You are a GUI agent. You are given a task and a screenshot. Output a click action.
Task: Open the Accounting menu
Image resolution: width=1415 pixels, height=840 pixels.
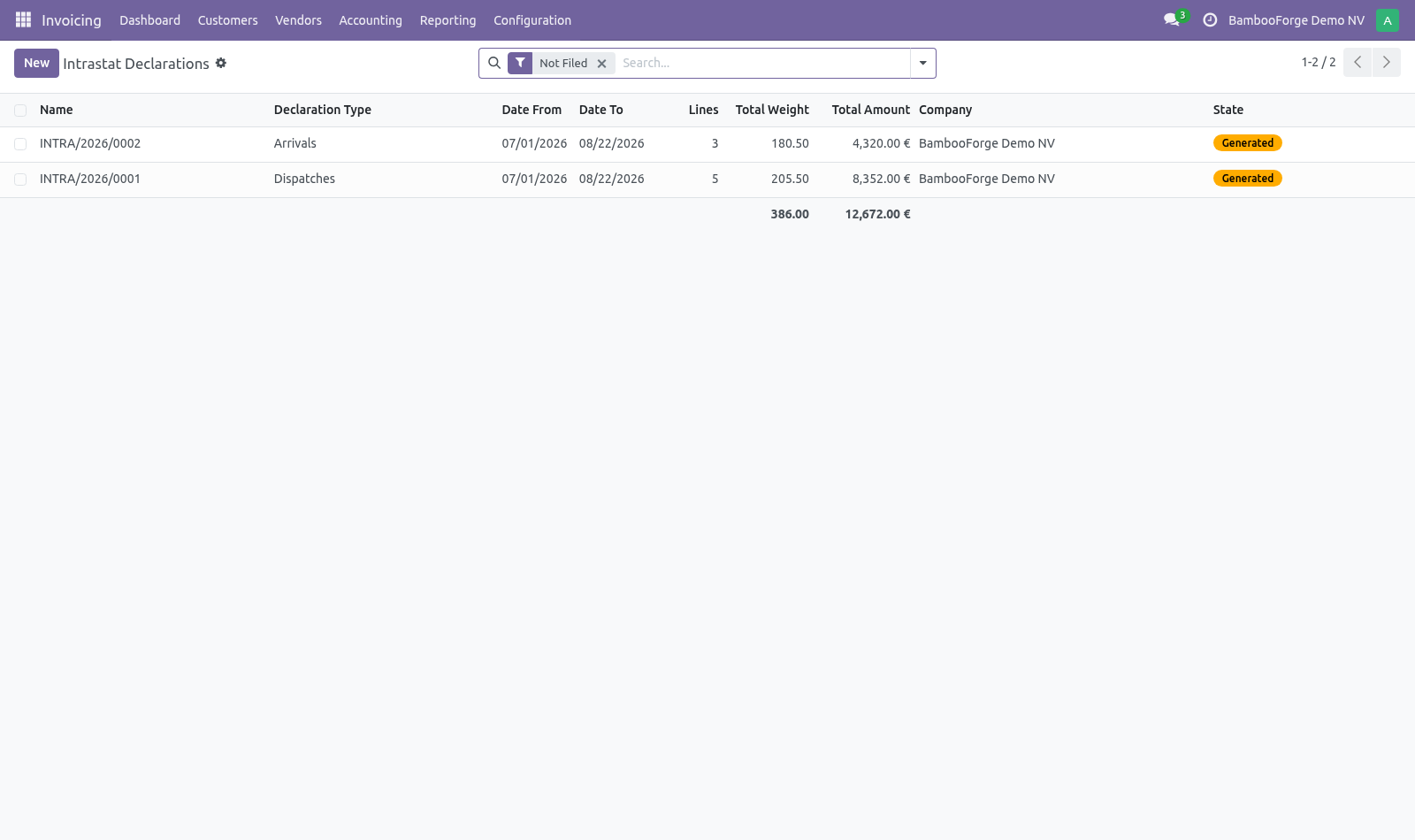click(x=371, y=20)
